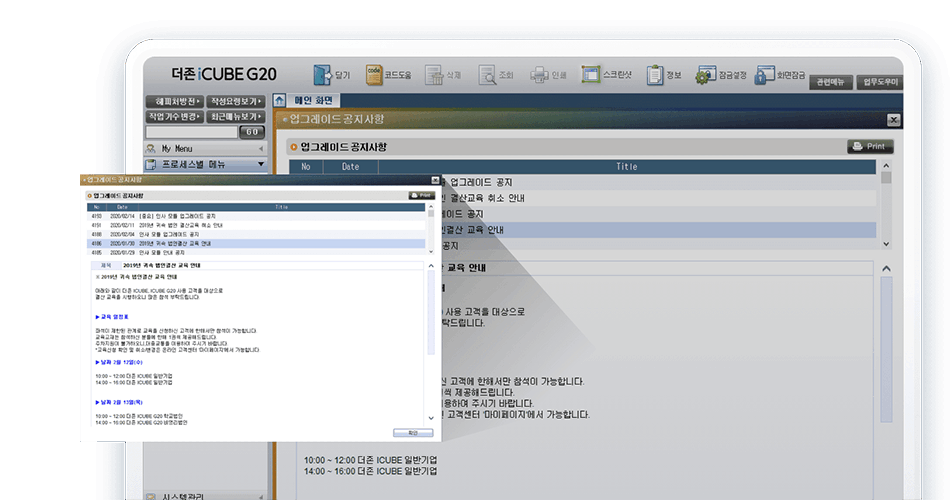Viewport: 950px width, 500px height.
Task: Click the home icon beside 메인 화면 tab
Action: click(x=279, y=101)
